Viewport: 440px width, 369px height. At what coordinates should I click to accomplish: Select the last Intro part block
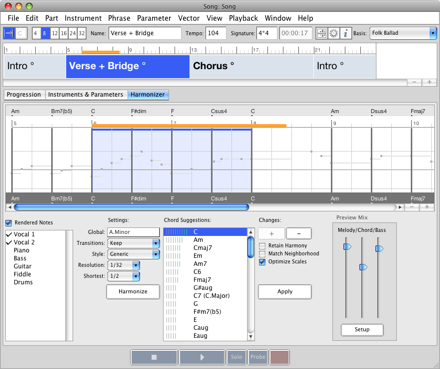[x=345, y=66]
